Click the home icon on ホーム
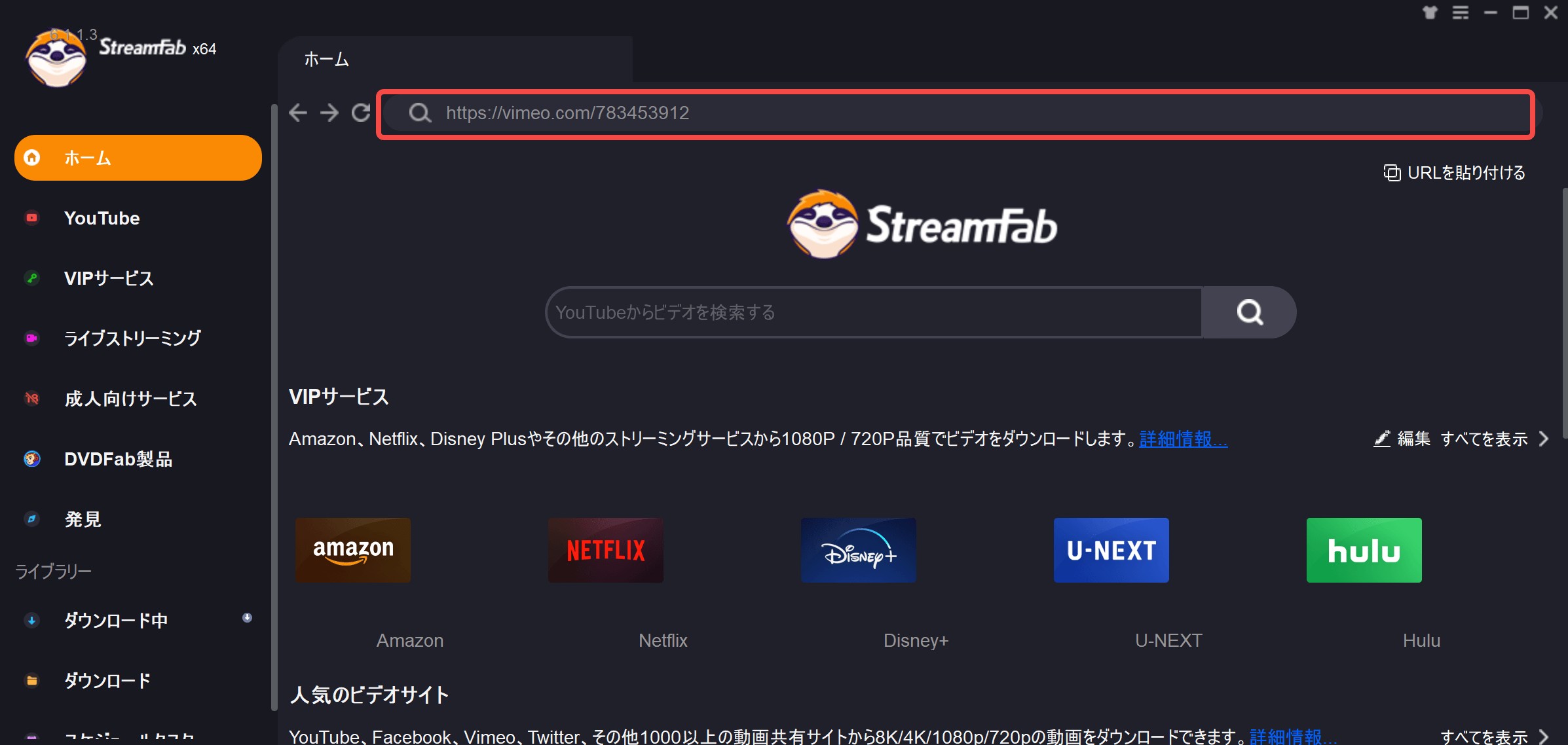 point(31,158)
